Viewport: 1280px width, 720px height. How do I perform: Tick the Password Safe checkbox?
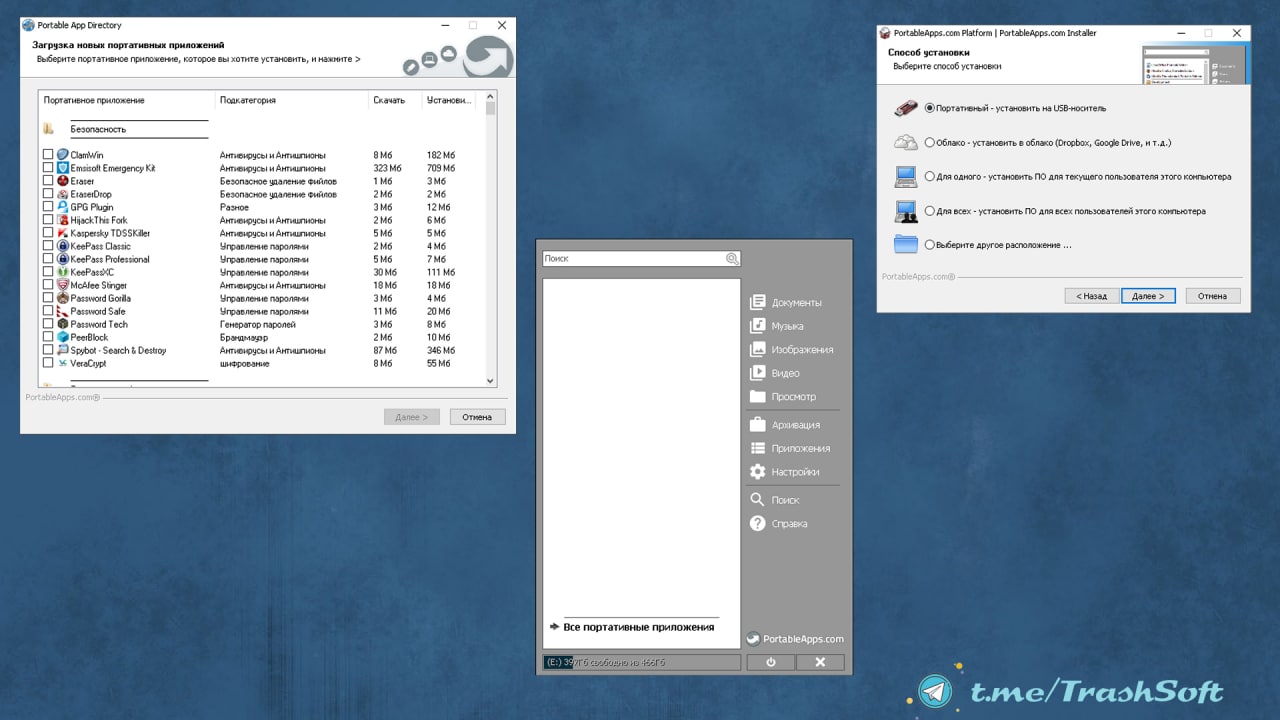pos(48,311)
